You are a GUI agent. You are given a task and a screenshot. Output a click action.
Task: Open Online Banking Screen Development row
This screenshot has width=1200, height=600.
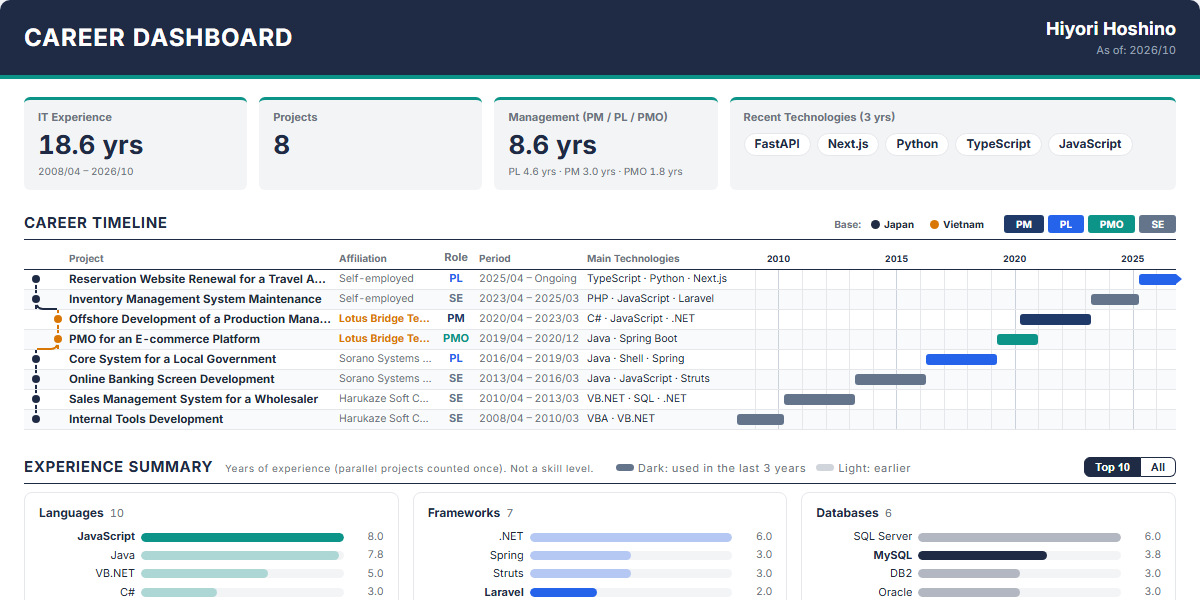pos(600,379)
